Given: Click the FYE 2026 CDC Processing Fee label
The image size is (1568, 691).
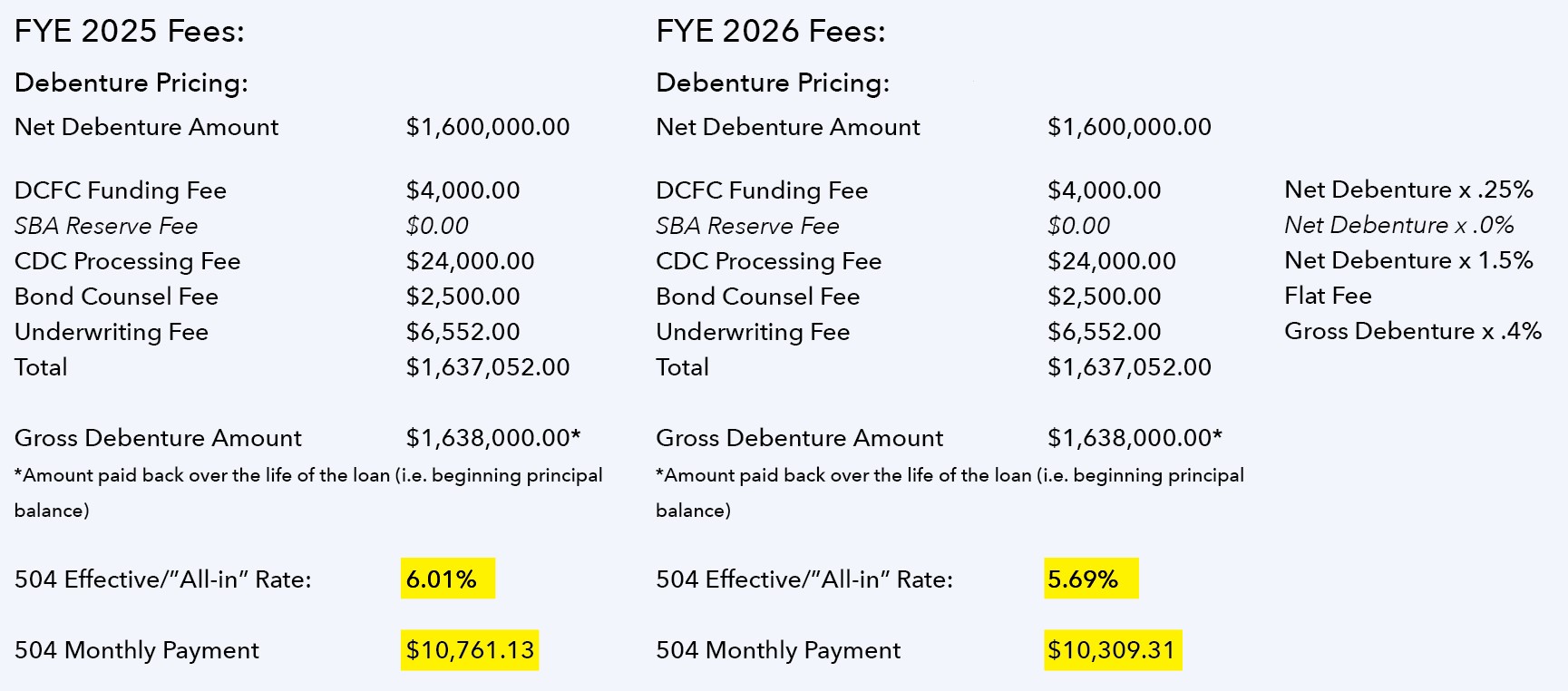Looking at the screenshot, I should point(768,261).
